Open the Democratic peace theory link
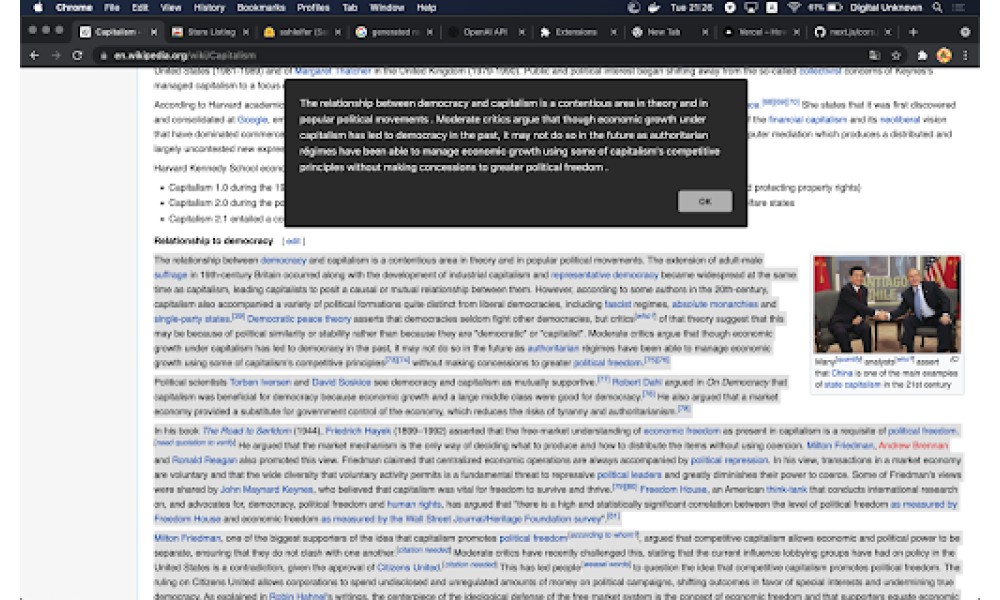Screen dimensions: 1000x600 (298, 319)
